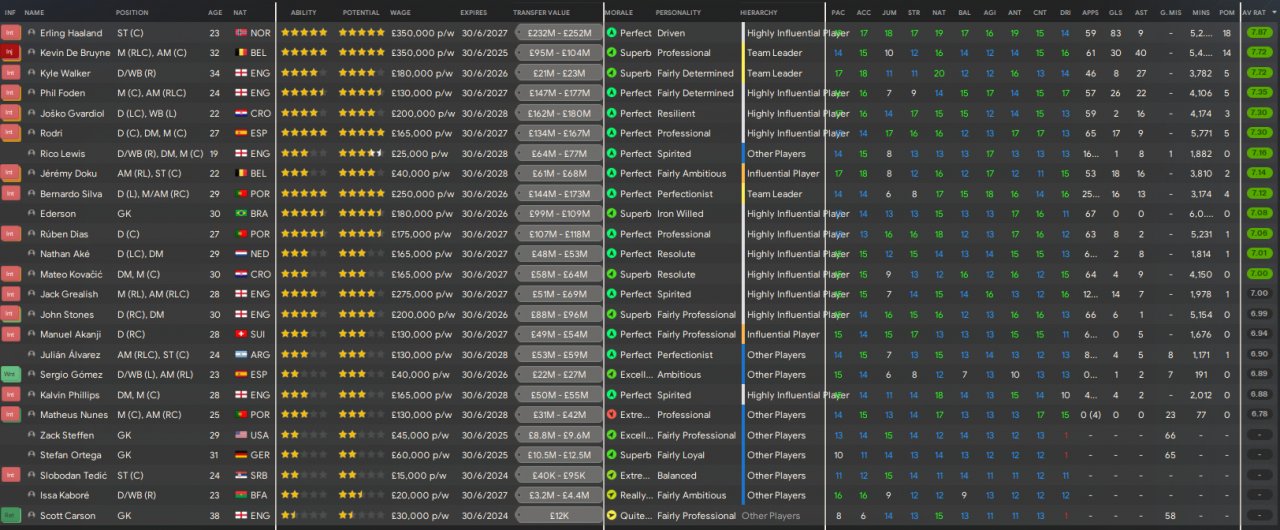Sort by the PERSONALITY column header

pyautogui.click(x=678, y=12)
